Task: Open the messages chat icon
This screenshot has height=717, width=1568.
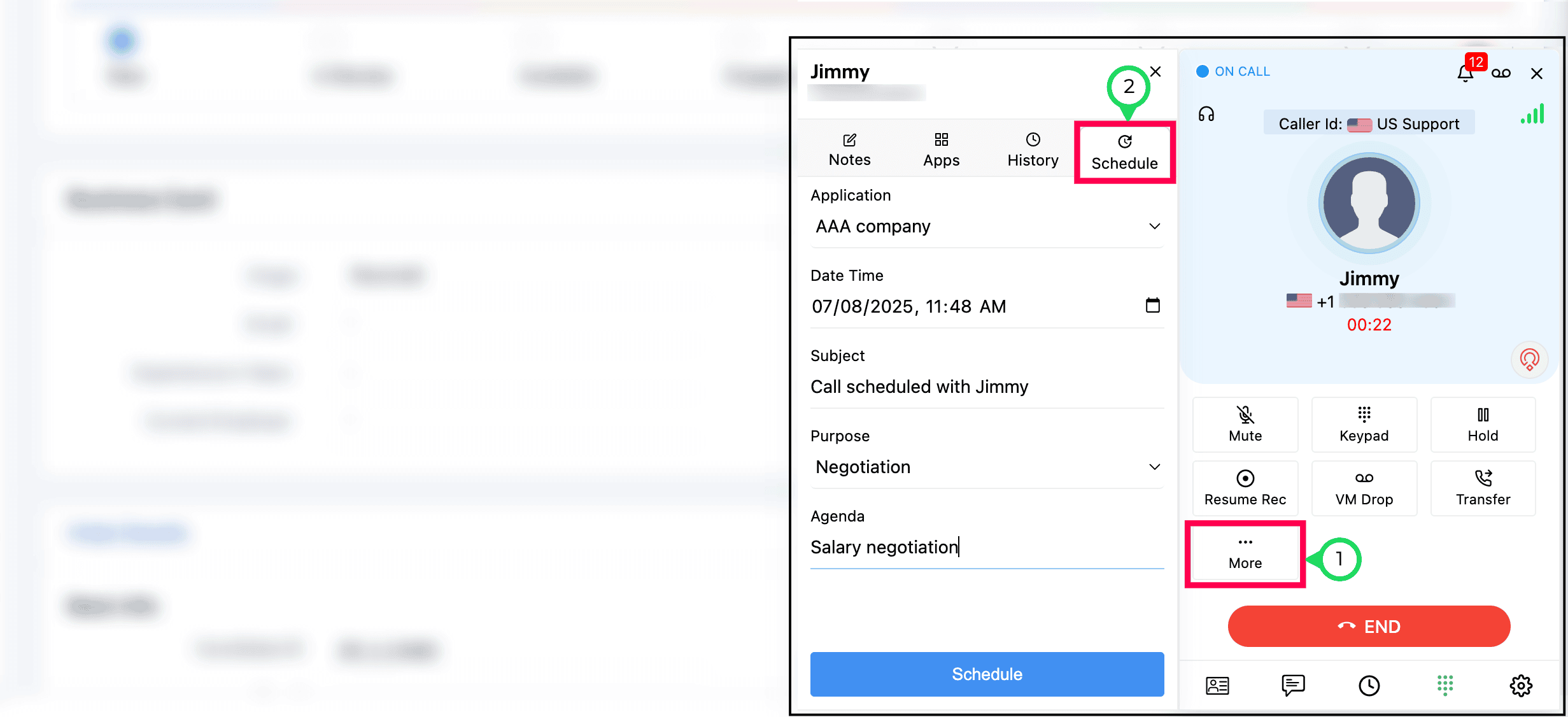Action: (x=1293, y=685)
